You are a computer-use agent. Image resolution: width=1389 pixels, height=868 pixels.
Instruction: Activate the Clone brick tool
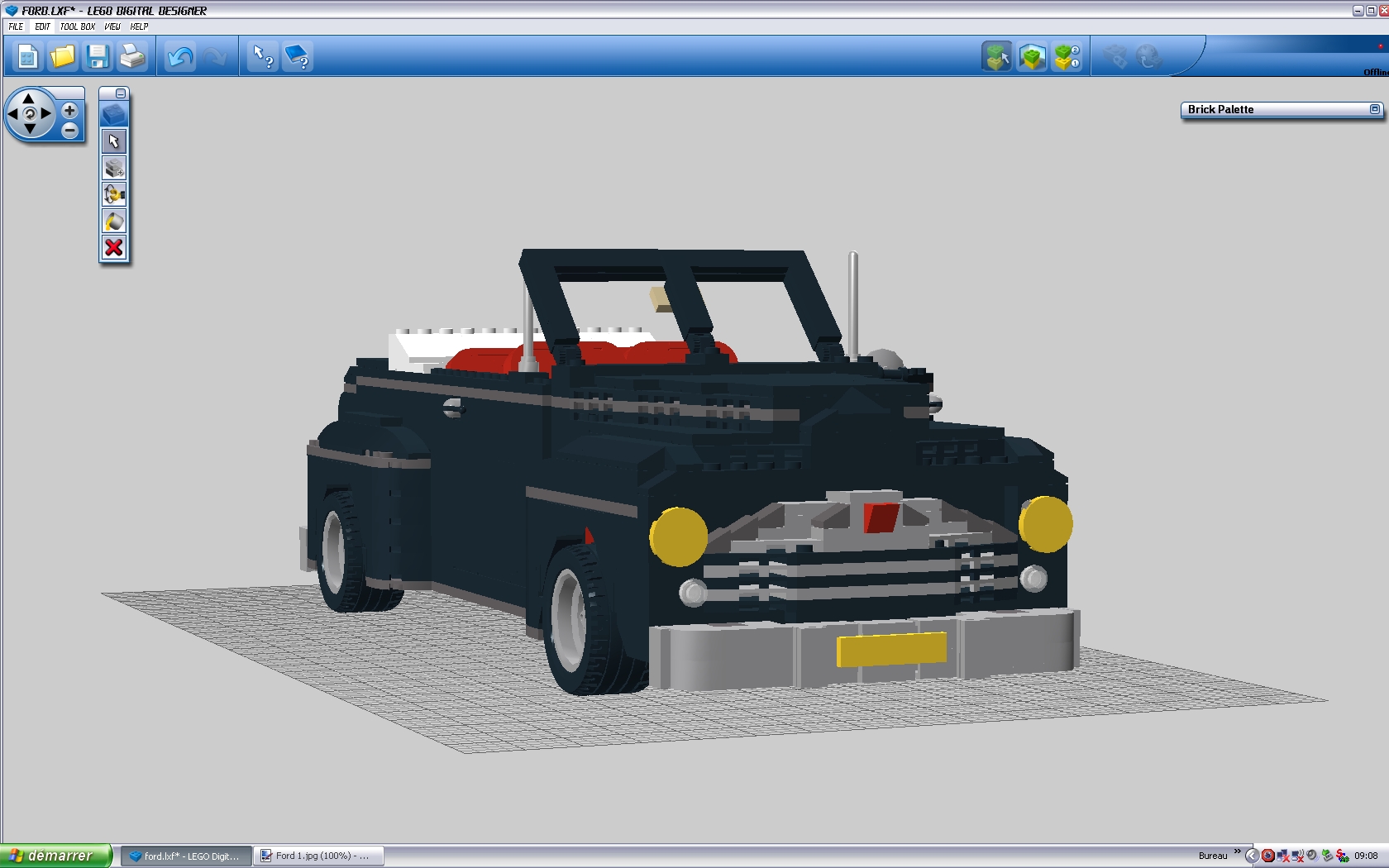(x=114, y=168)
